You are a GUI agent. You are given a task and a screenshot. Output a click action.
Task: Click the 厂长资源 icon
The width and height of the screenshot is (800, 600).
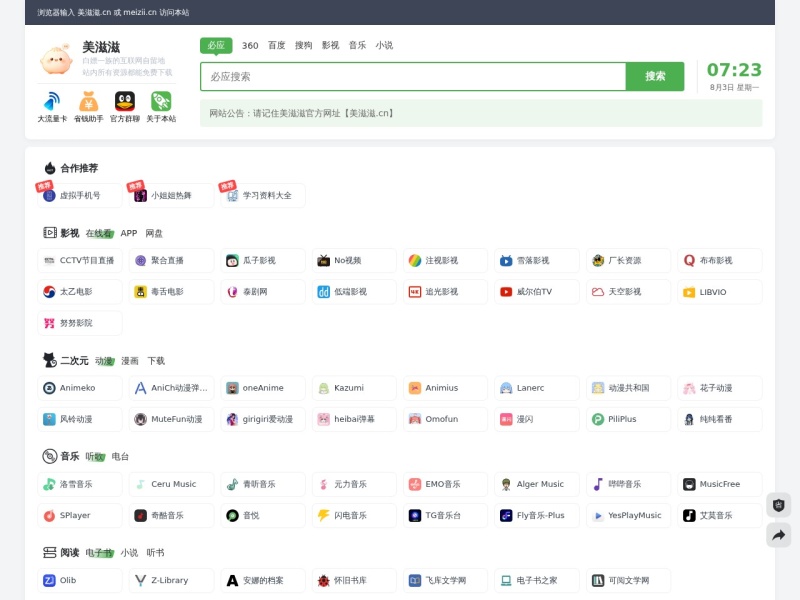point(598,261)
